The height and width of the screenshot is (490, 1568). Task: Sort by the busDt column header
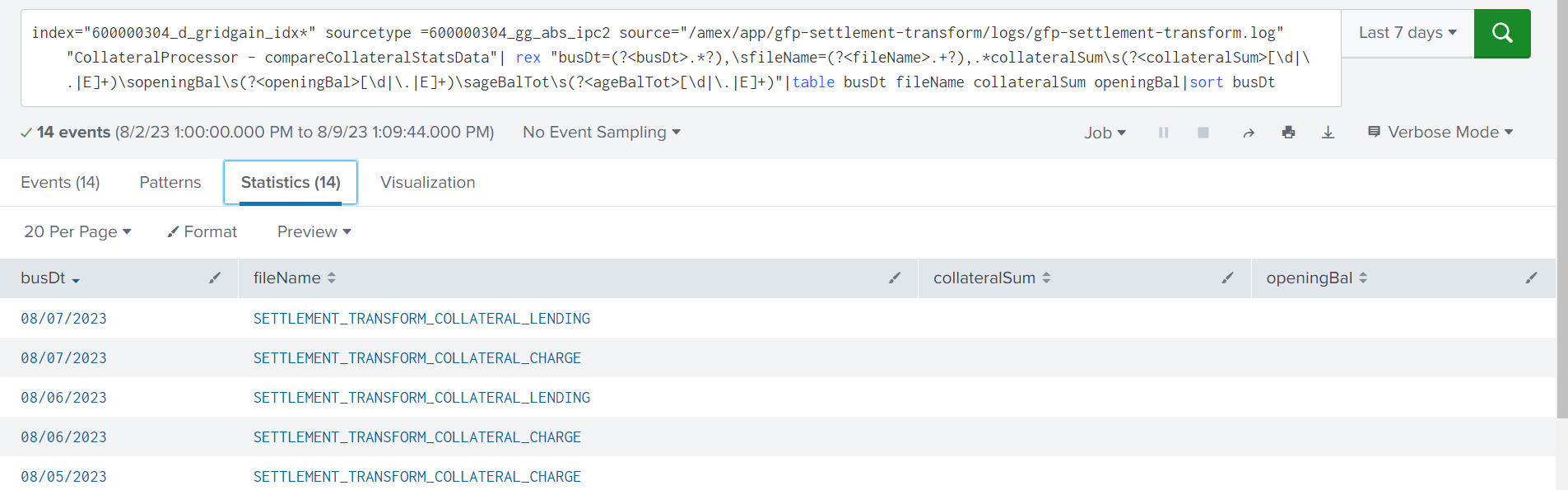pos(50,278)
